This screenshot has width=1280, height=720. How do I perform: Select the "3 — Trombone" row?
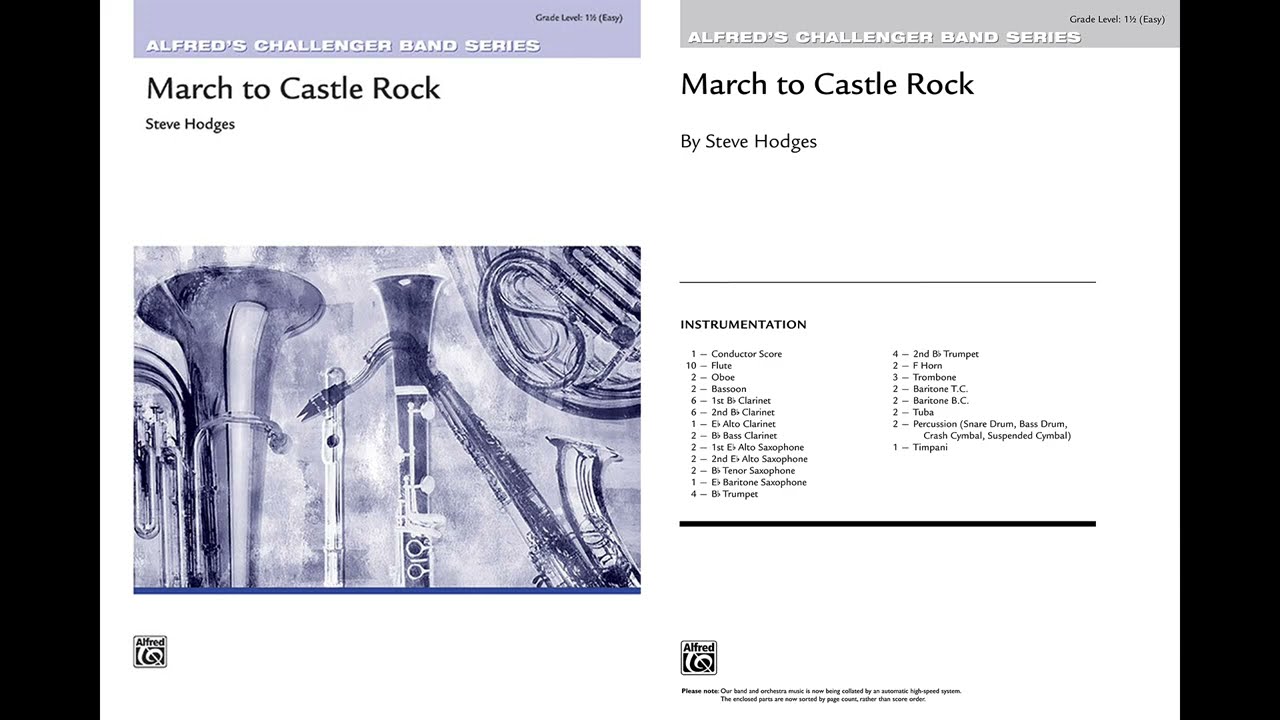click(924, 377)
